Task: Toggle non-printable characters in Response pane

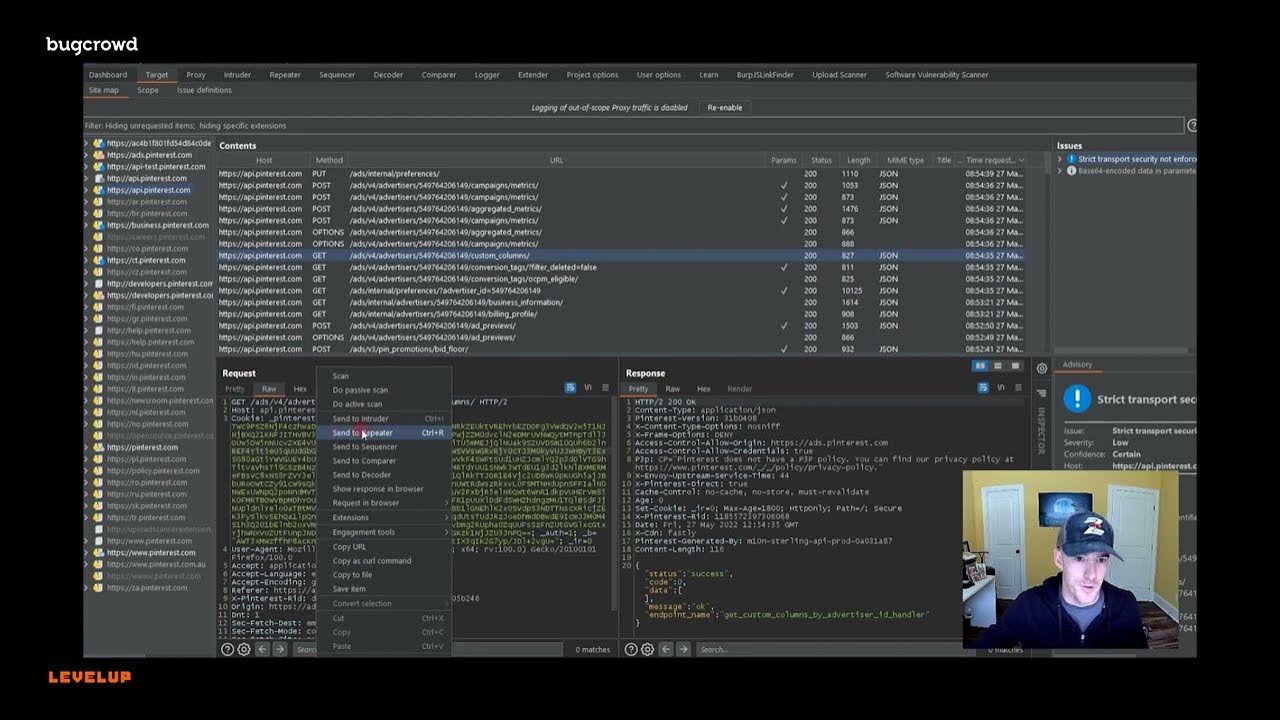Action: 1001,388
